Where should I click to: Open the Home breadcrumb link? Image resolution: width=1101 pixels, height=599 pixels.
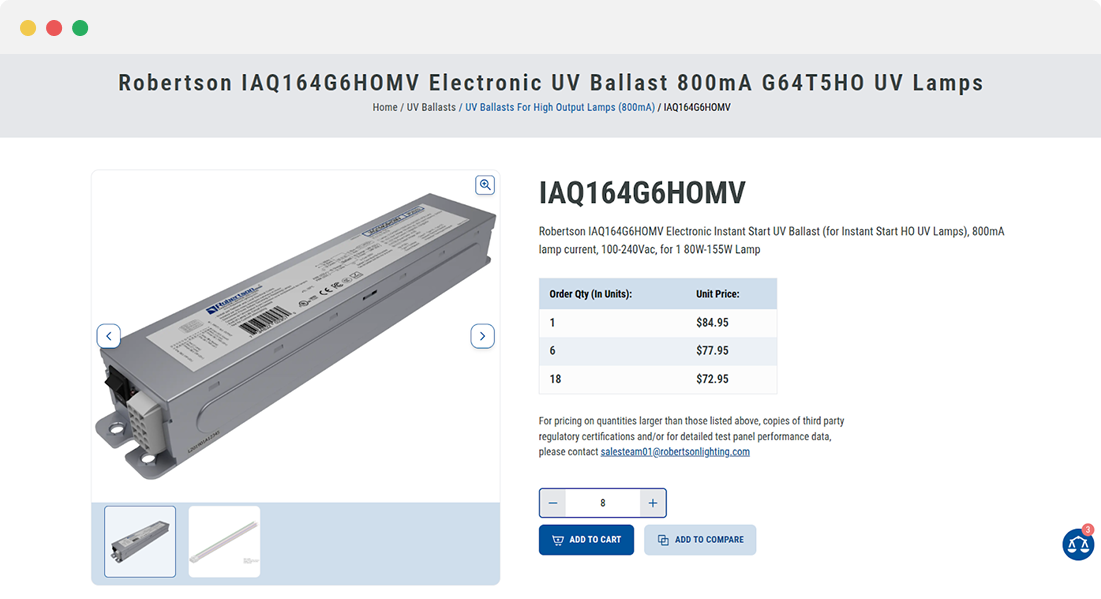[x=385, y=107]
